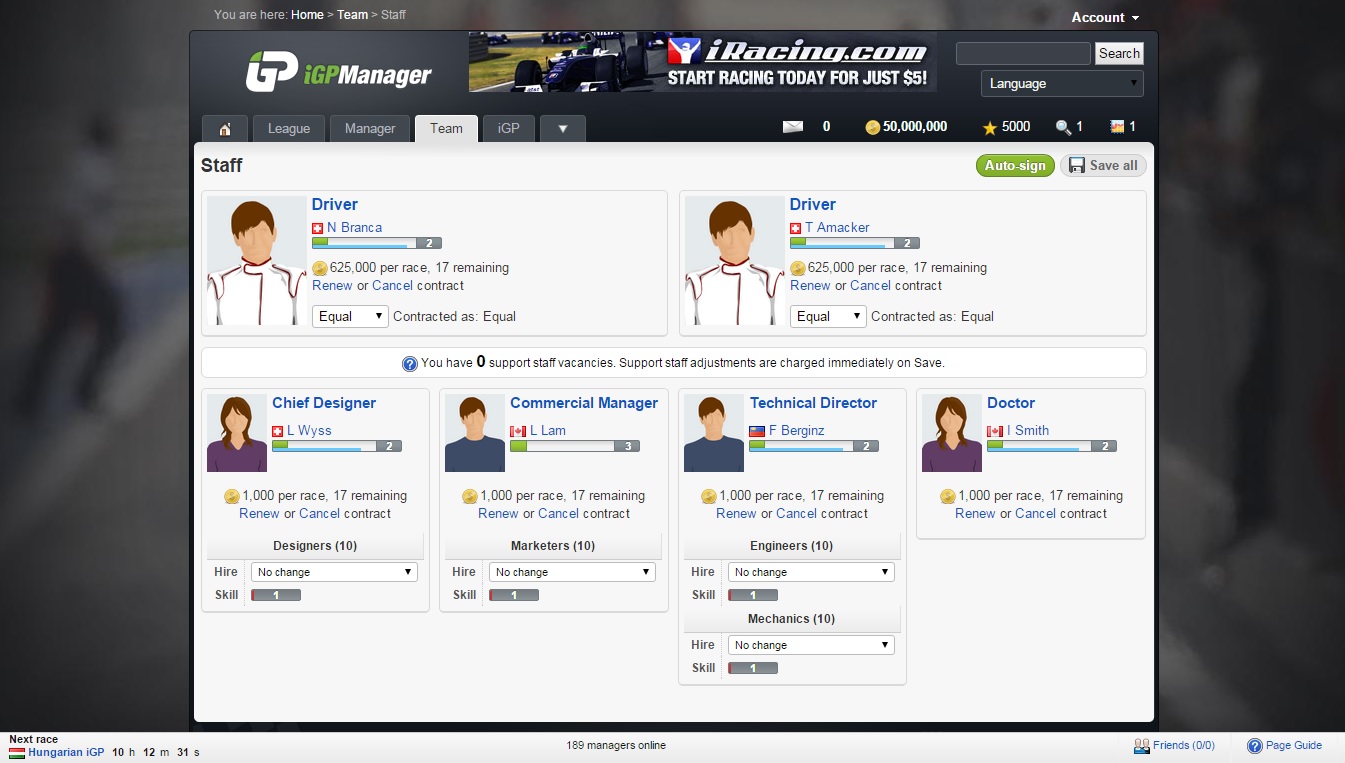Switch to the League tab
This screenshot has height=763, width=1345.
click(x=288, y=128)
